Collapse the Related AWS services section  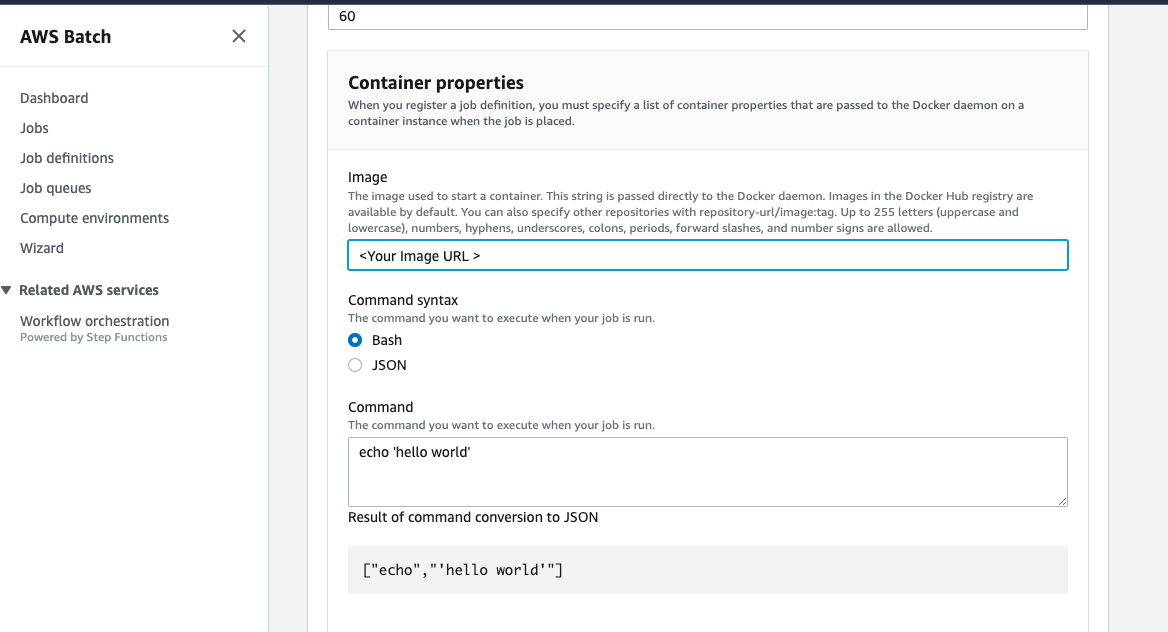tap(8, 290)
